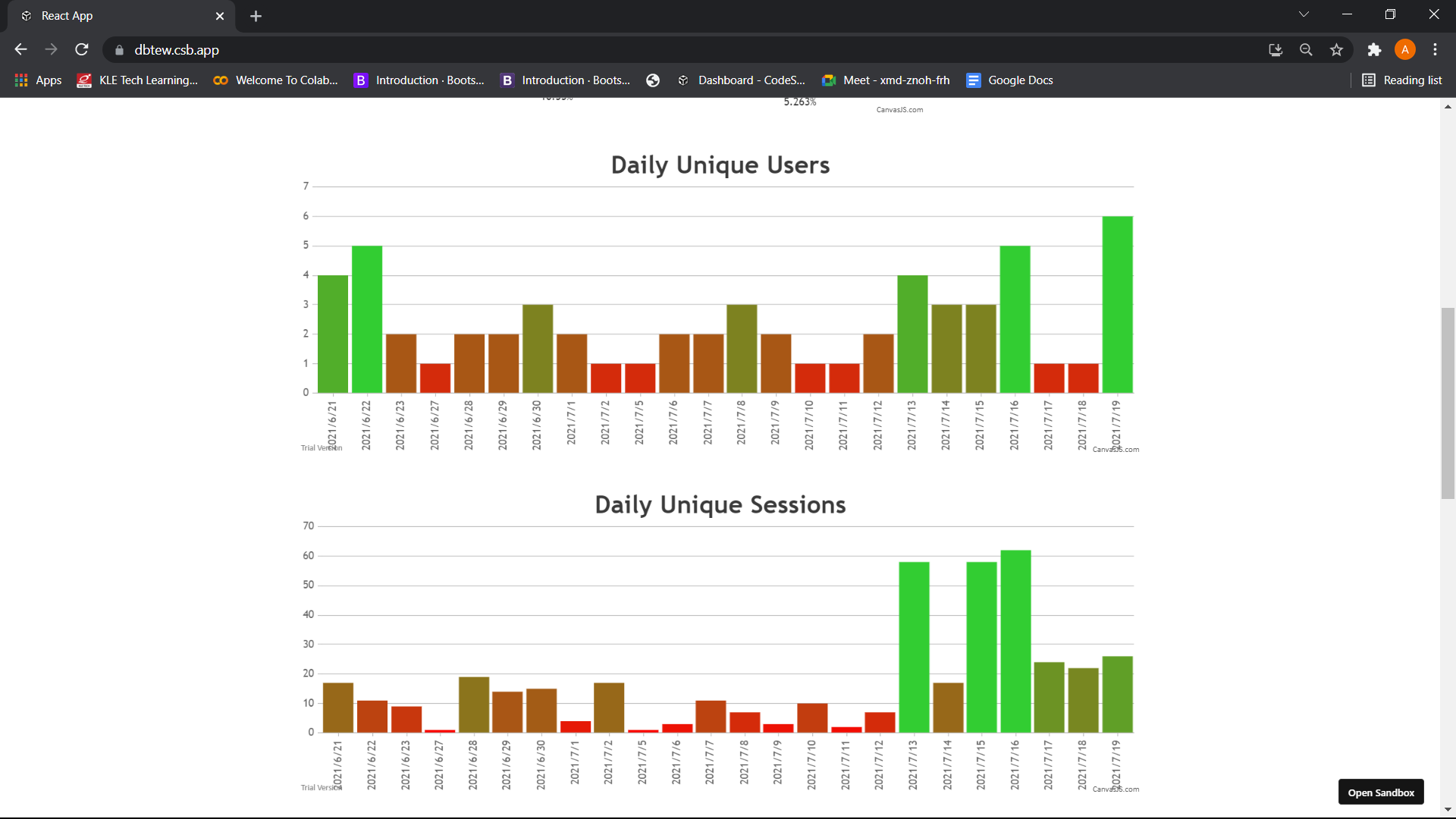The width and height of the screenshot is (1456, 819).
Task: Open the Chrome three-dot menu
Action: click(x=1435, y=50)
